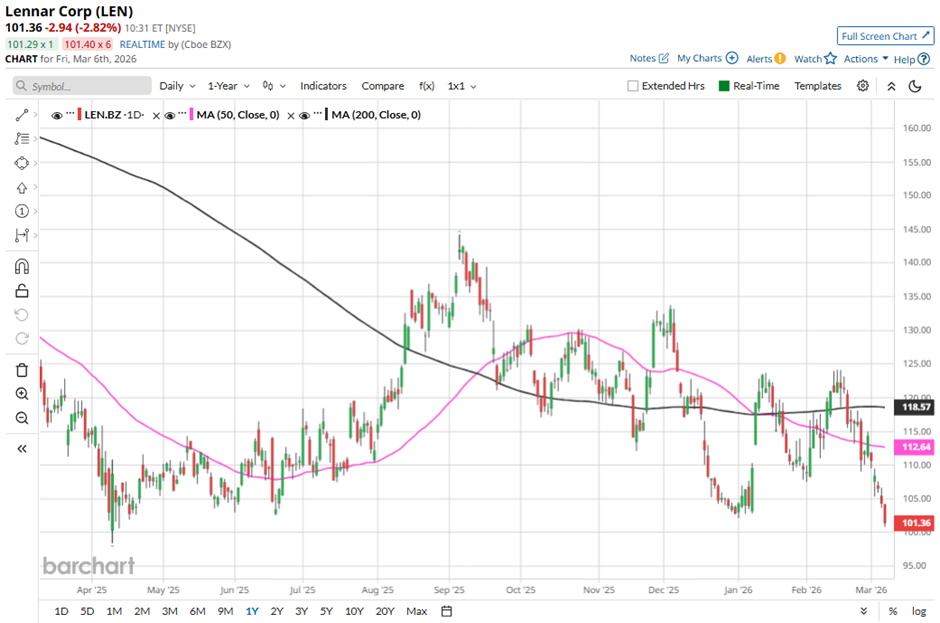
Task: Select the price range measure tool
Action: pos(22,235)
